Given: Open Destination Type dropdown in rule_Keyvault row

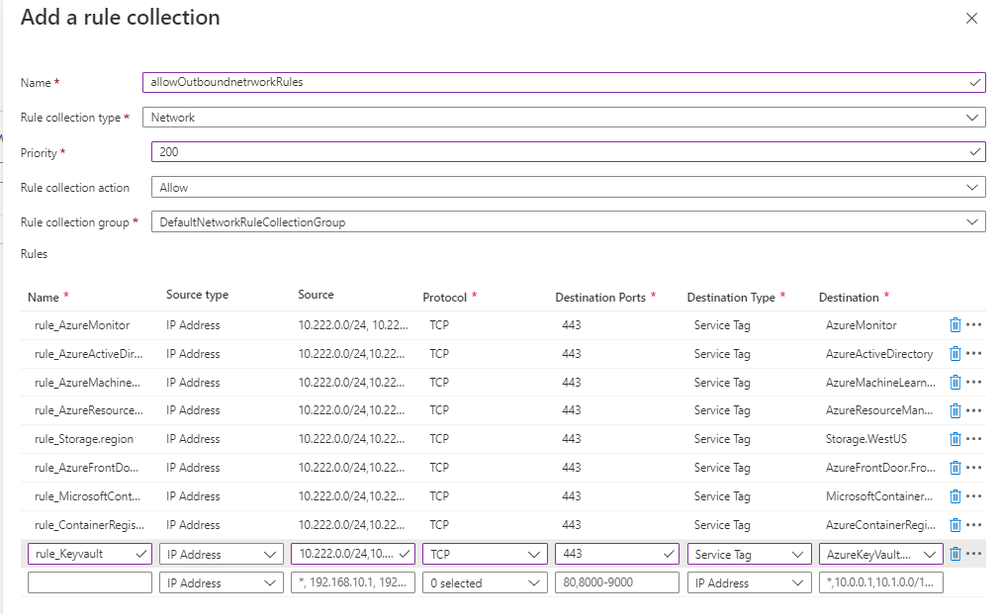Looking at the screenshot, I should [749, 554].
